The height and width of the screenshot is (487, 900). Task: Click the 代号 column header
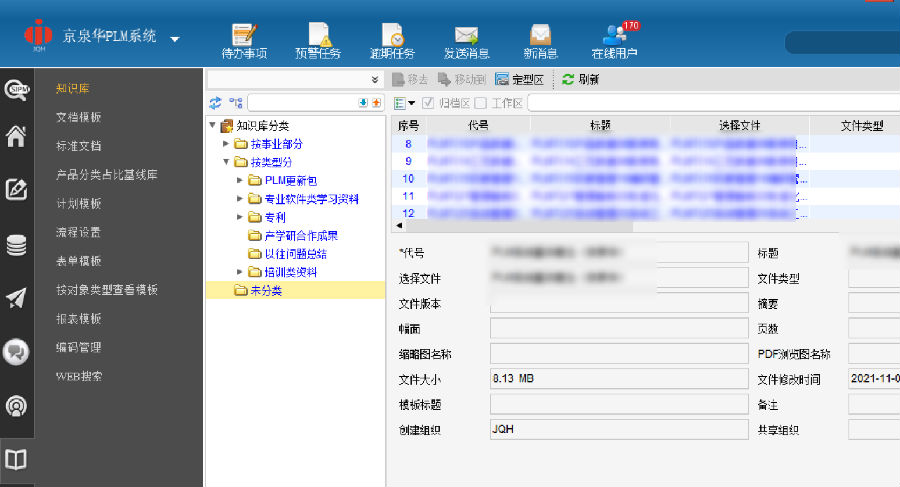point(478,125)
